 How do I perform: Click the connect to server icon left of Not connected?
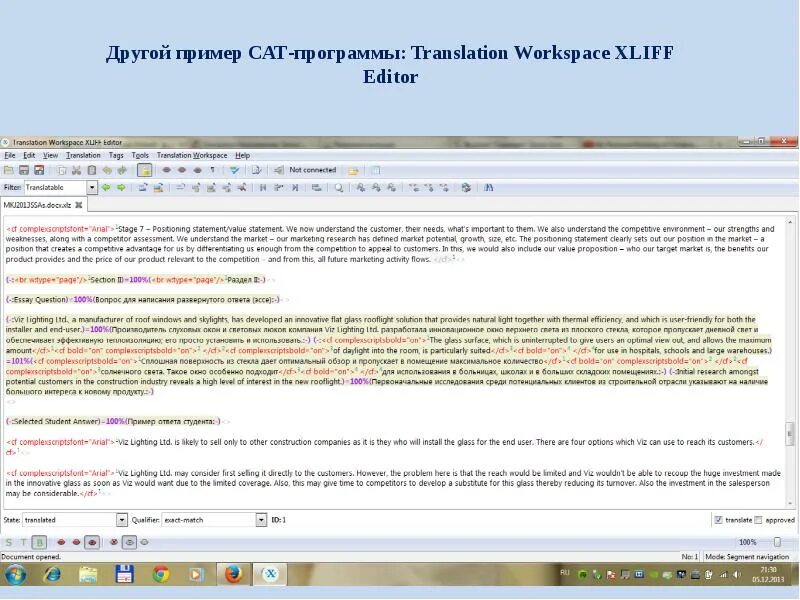click(x=279, y=170)
